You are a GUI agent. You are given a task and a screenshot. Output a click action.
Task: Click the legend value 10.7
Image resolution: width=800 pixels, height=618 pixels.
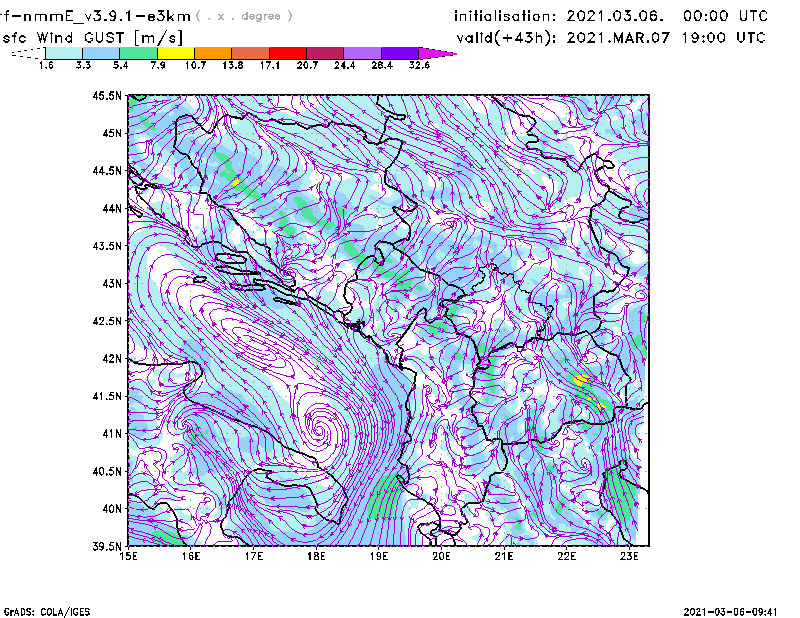pyautogui.click(x=195, y=65)
